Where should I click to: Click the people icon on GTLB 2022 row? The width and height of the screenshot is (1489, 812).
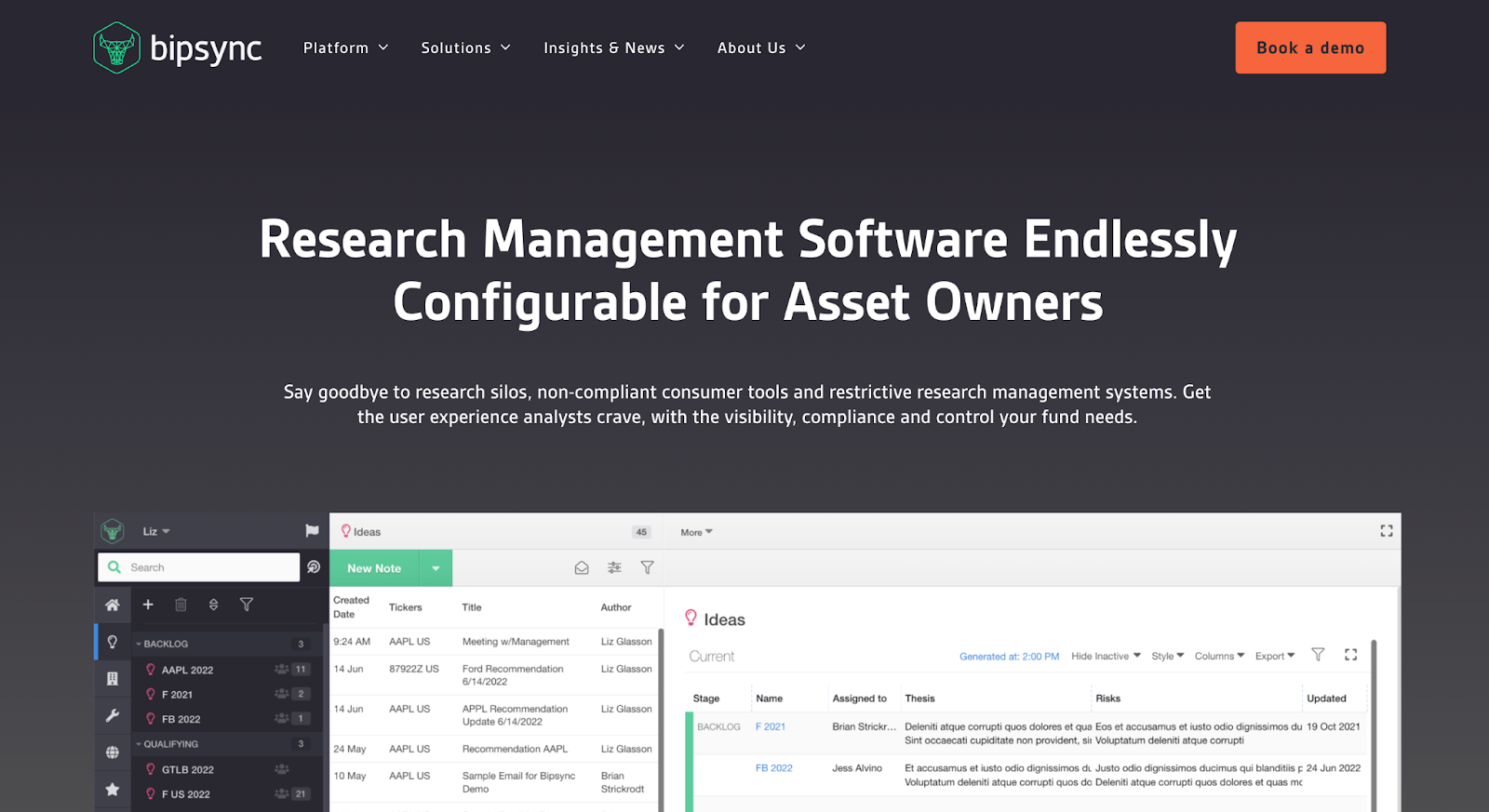click(x=281, y=768)
